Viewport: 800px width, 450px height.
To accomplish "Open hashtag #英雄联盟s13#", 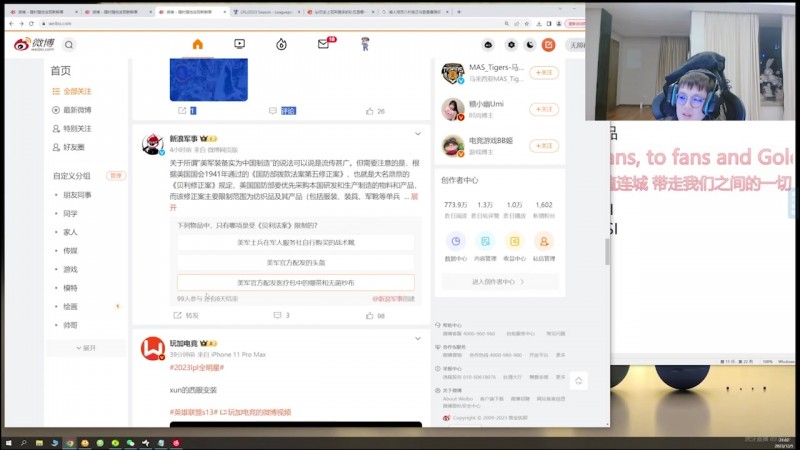I will point(194,412).
